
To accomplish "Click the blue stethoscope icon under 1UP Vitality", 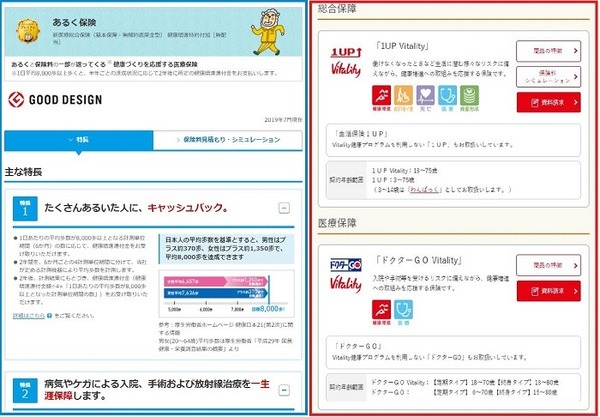I will 447,95.
